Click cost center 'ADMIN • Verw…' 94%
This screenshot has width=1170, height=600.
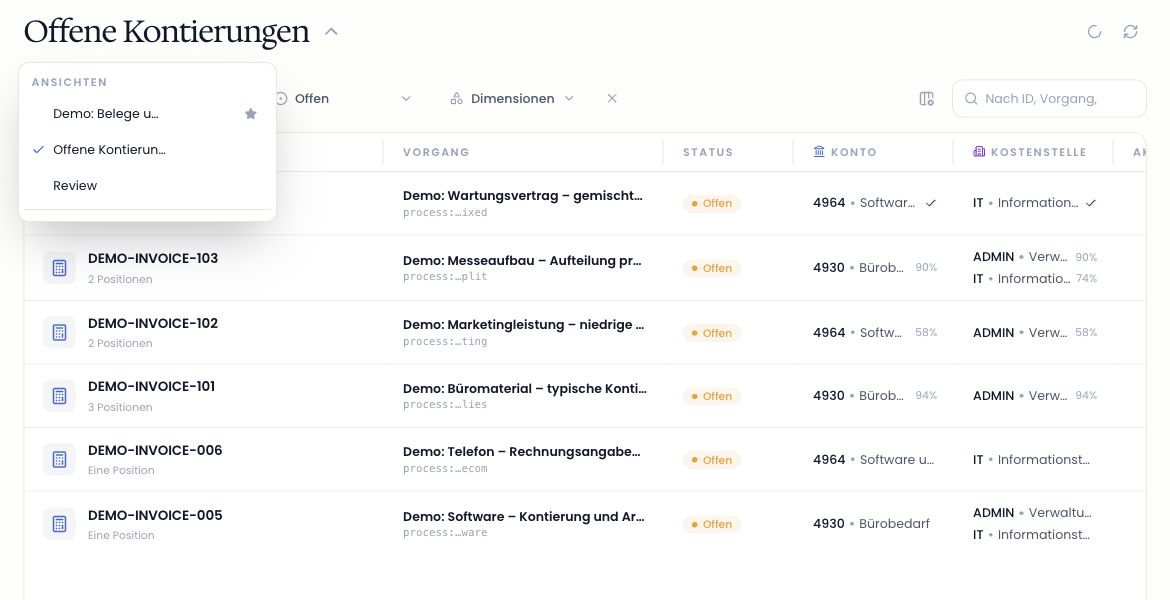1020,396
